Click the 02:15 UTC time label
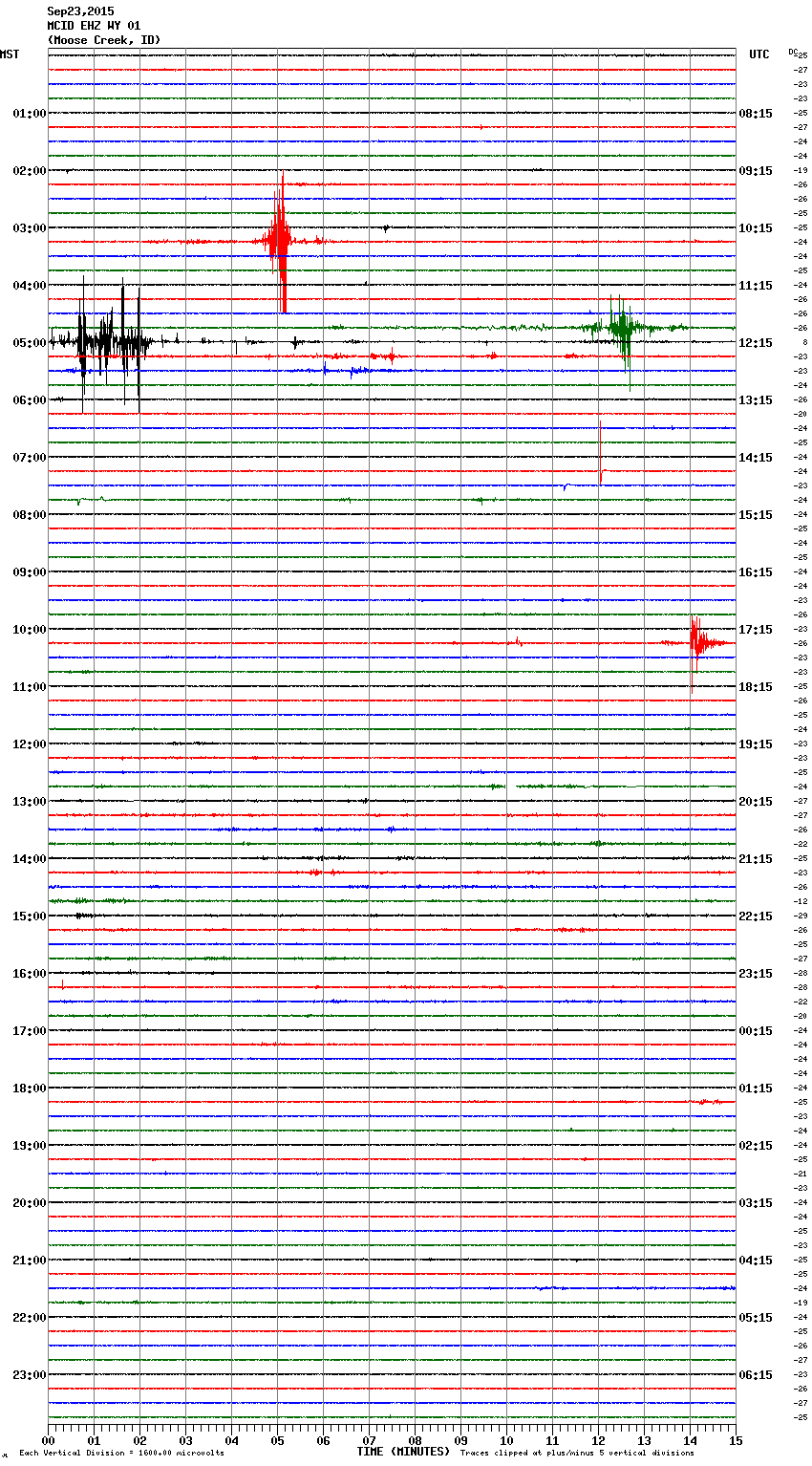The image size is (812, 1466). click(756, 1145)
